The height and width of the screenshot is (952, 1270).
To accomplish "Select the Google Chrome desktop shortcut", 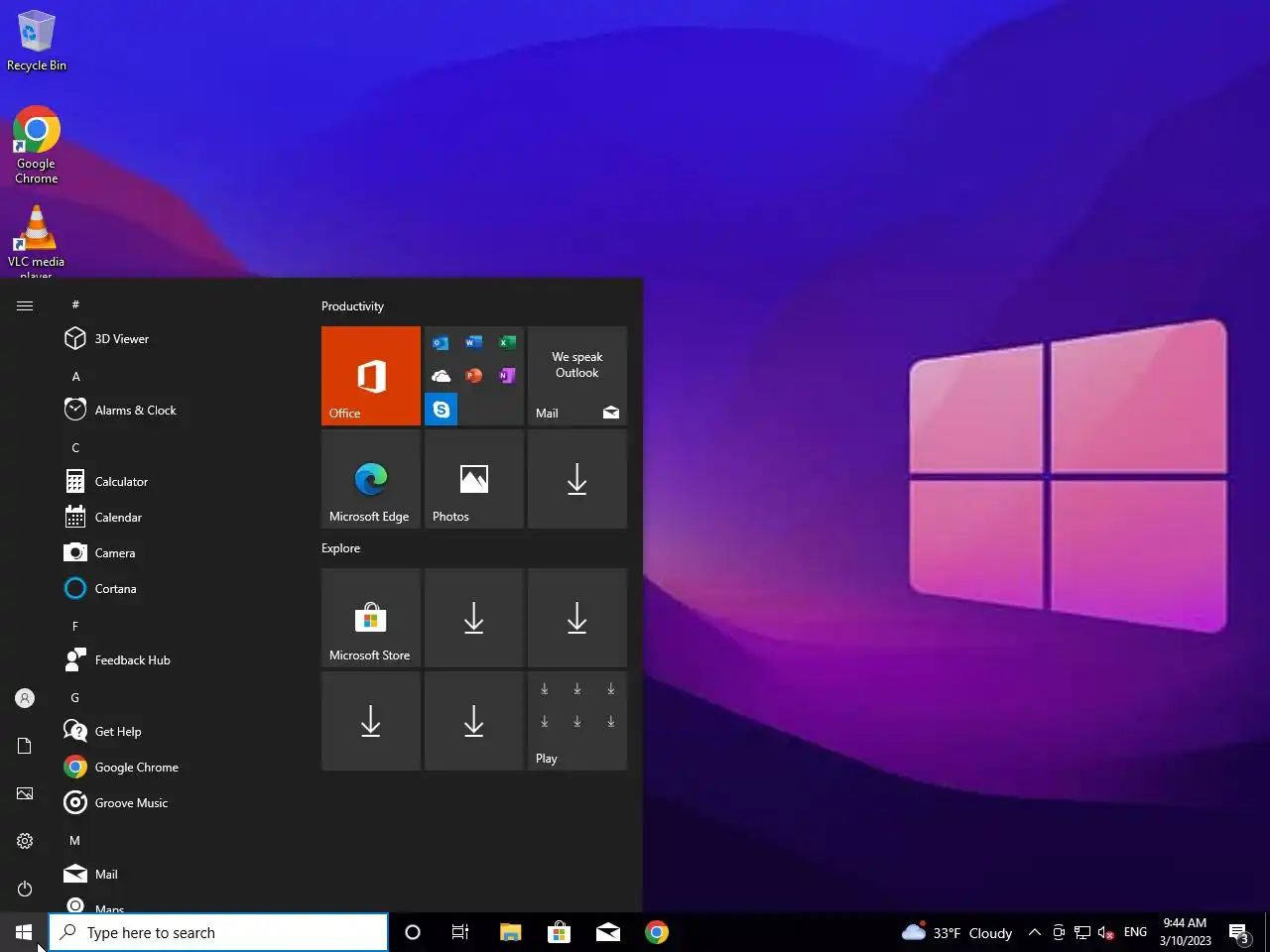I will [x=37, y=145].
